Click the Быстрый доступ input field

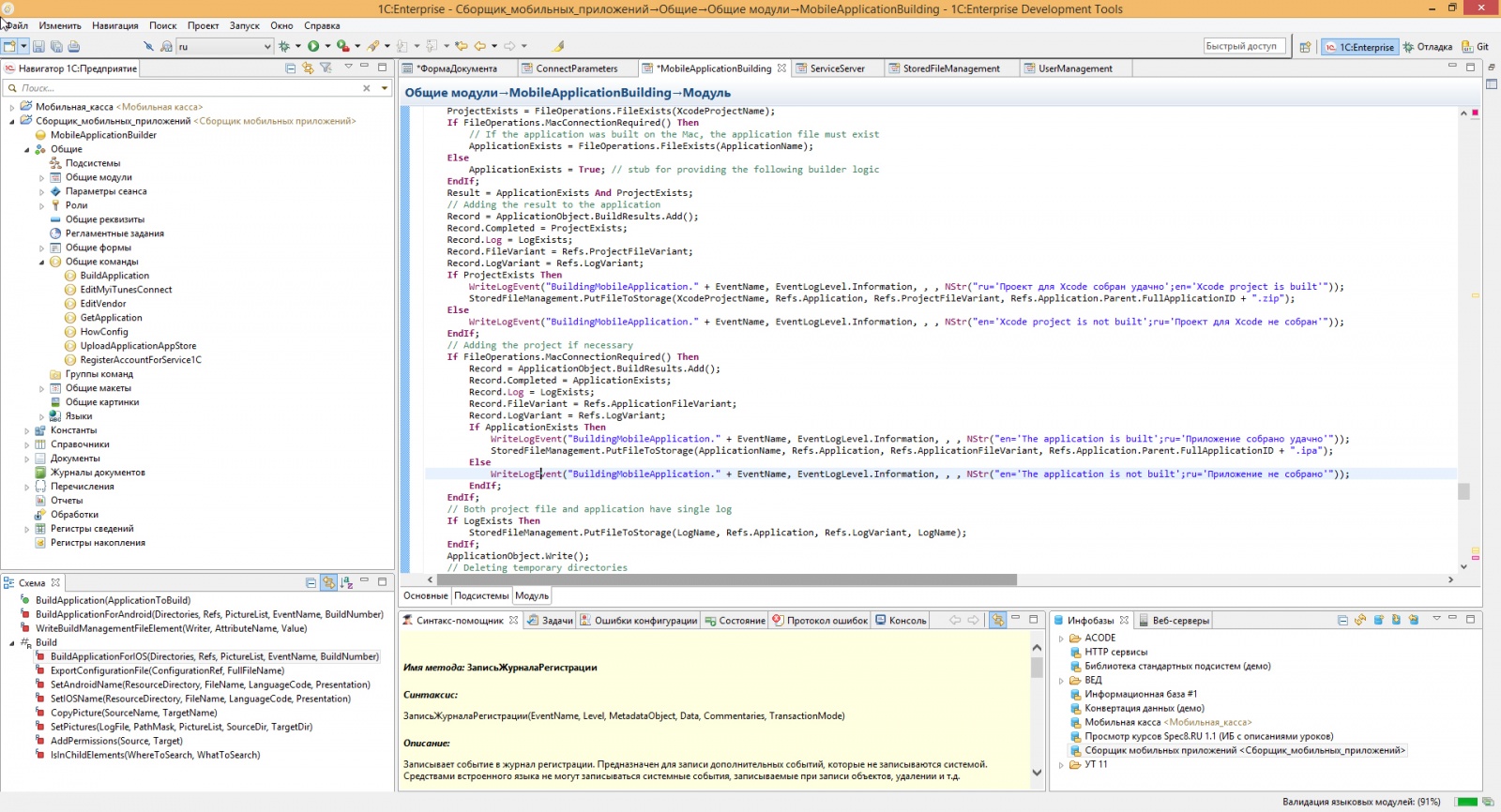click(x=1243, y=46)
